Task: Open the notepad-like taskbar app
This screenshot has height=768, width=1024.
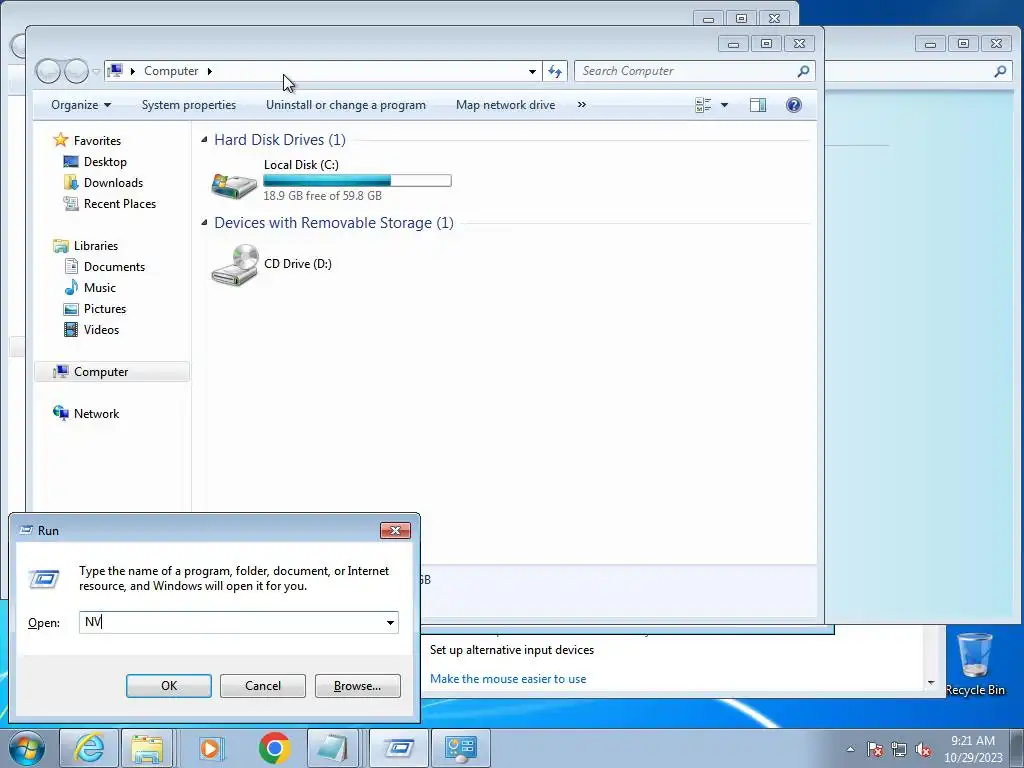Action: [333, 748]
